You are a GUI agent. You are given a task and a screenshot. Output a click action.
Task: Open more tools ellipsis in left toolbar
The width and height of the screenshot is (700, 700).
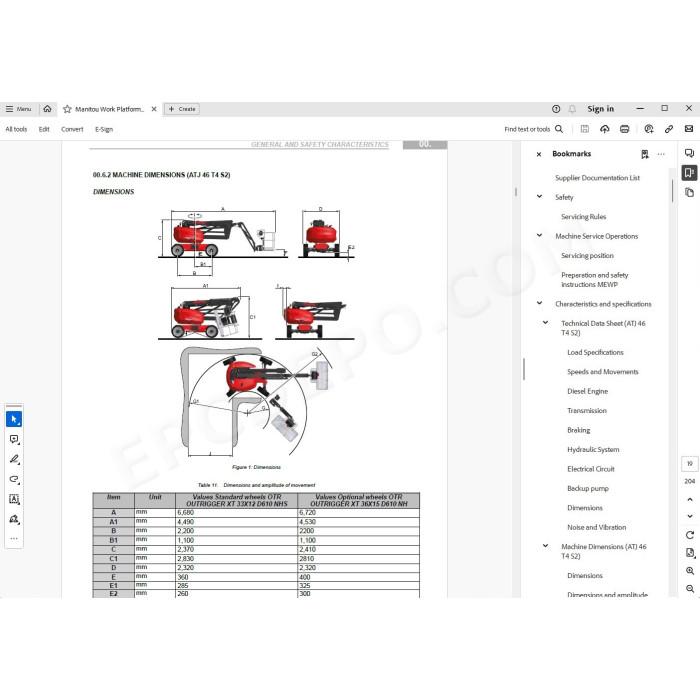pos(14,538)
